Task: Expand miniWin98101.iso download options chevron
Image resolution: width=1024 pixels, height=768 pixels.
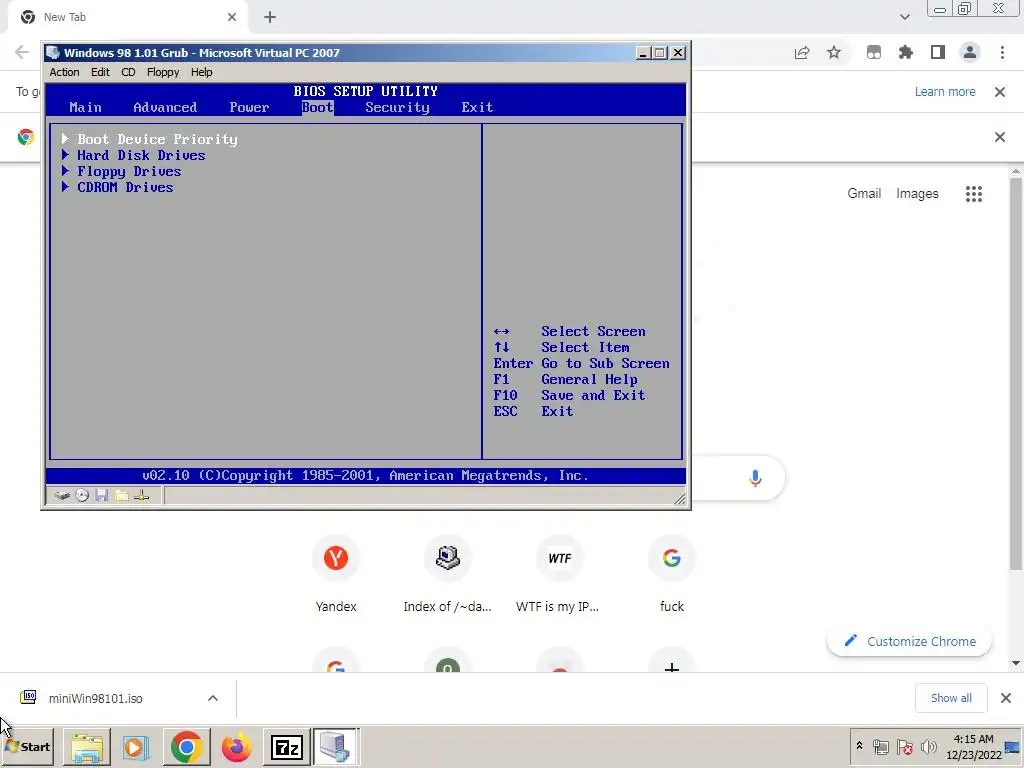Action: (213, 698)
